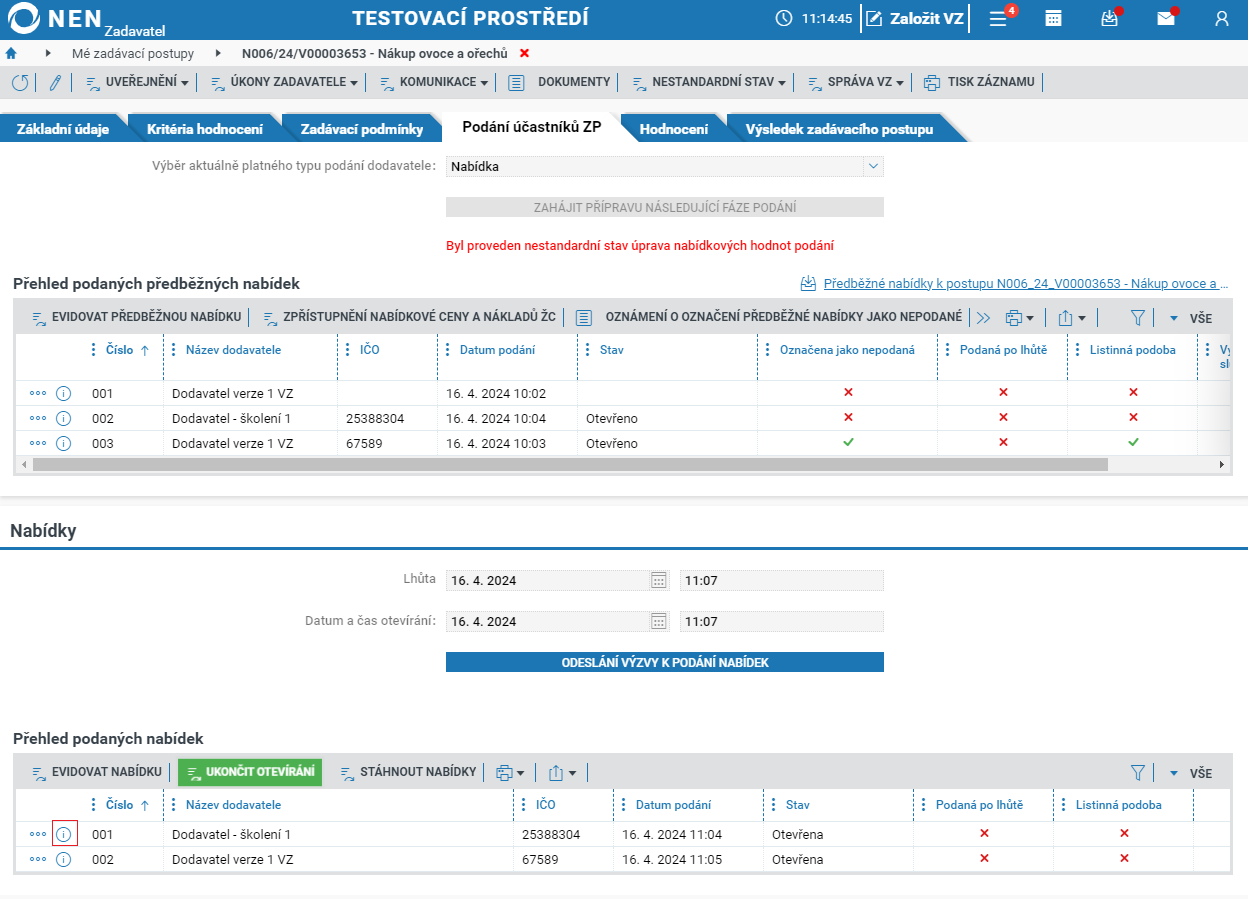1252x899 pixels.
Task: Click TISK ZÁZNAMU to print the record
Action: coord(979,82)
